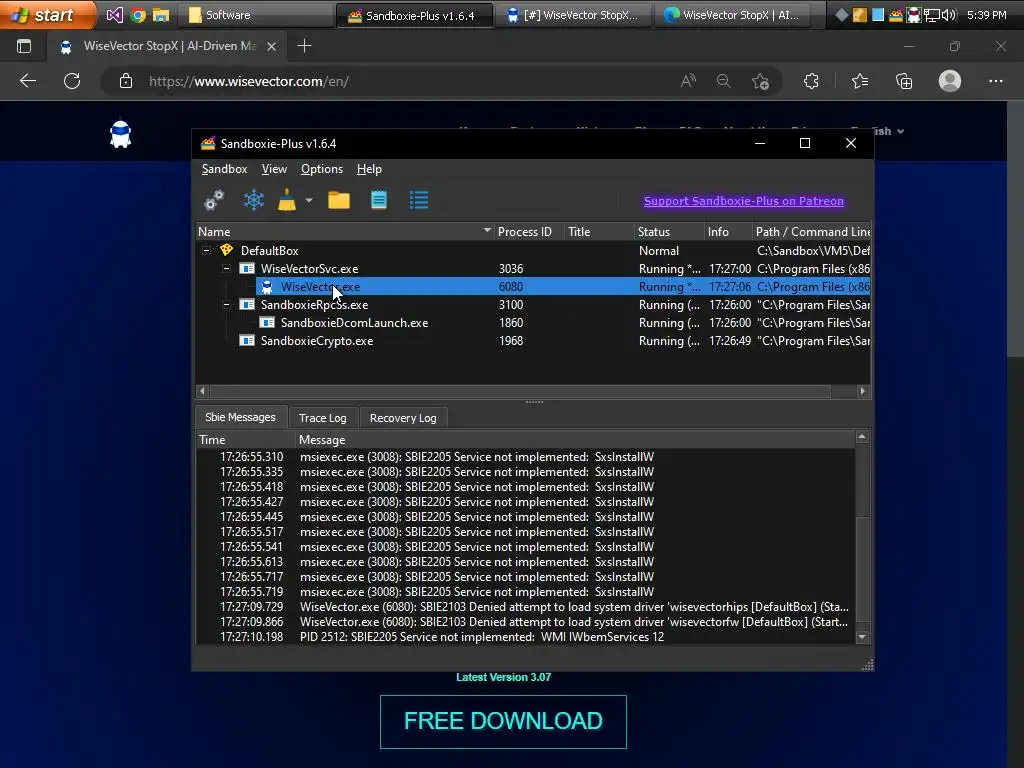Click the yellow folder toolbar icon
This screenshot has width=1024, height=768.
[339, 200]
